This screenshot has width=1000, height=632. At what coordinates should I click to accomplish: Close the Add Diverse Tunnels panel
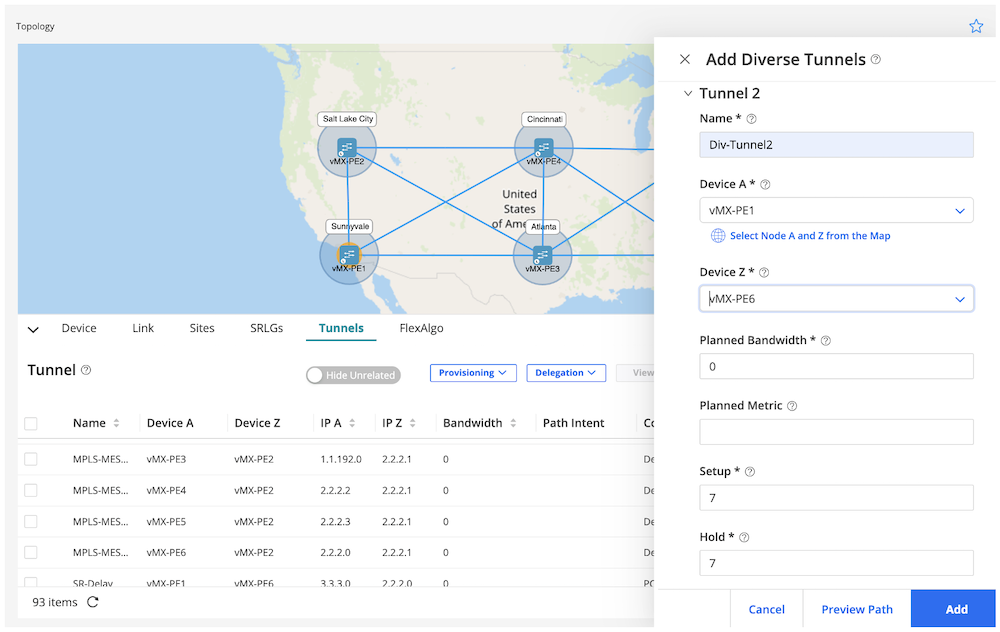[x=685, y=60]
